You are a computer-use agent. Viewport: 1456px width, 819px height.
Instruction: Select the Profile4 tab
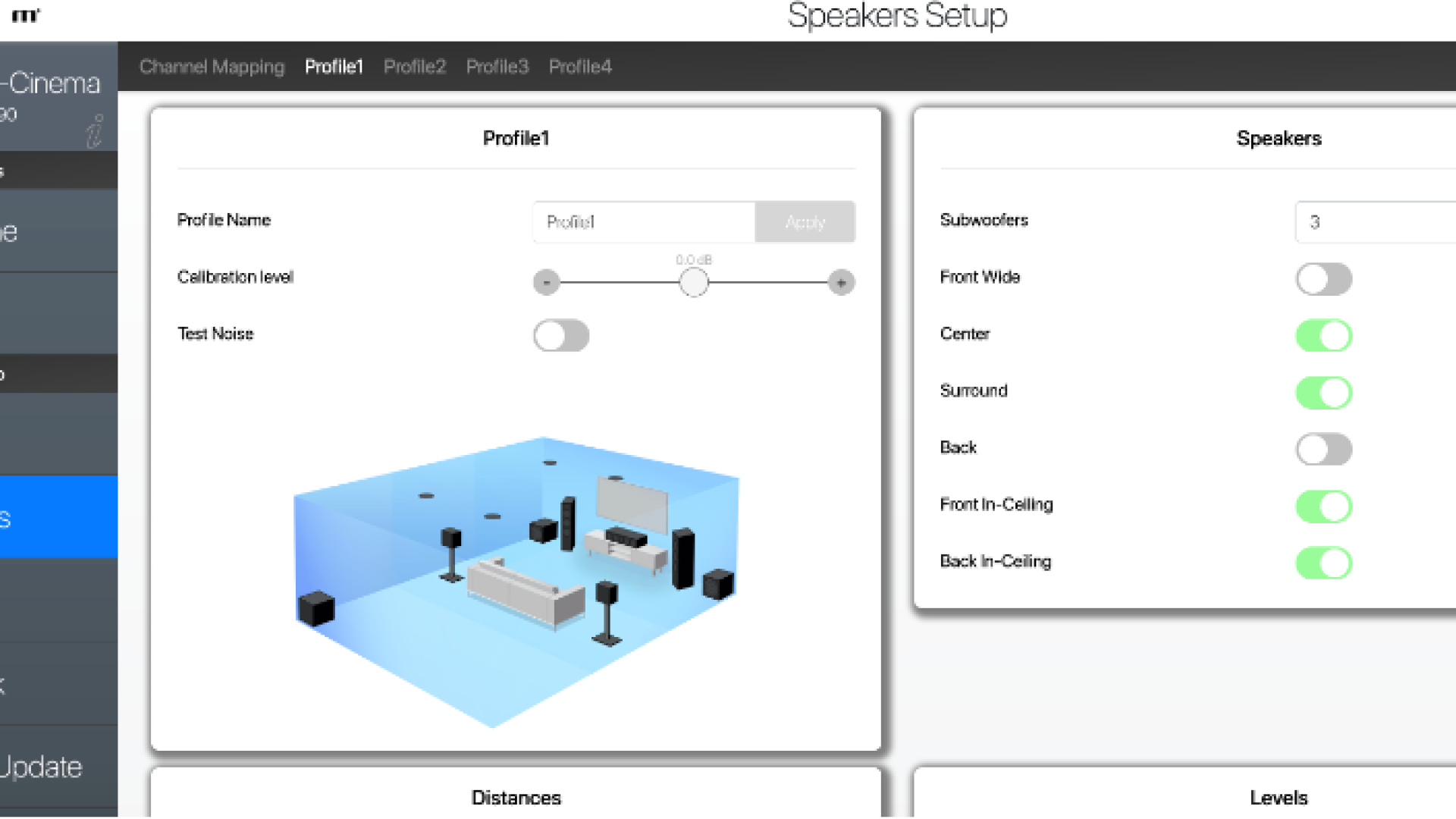pos(580,67)
